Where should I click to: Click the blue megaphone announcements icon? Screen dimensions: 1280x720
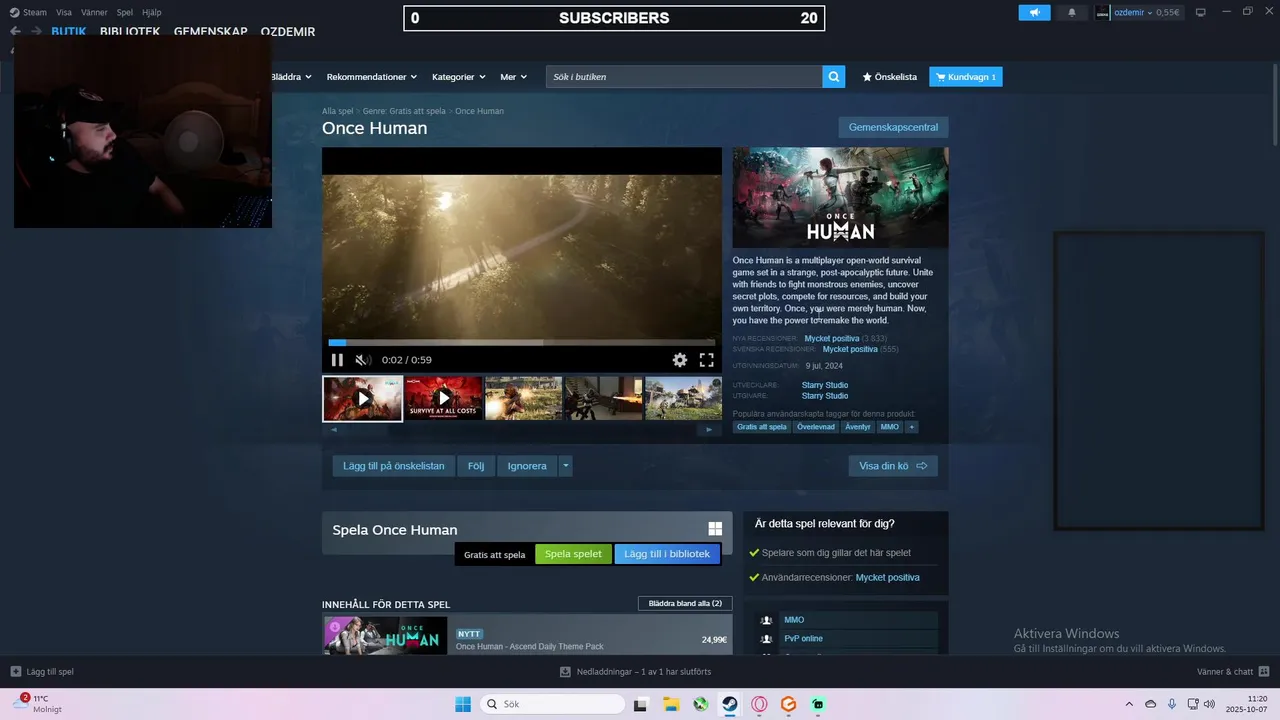pos(1034,12)
